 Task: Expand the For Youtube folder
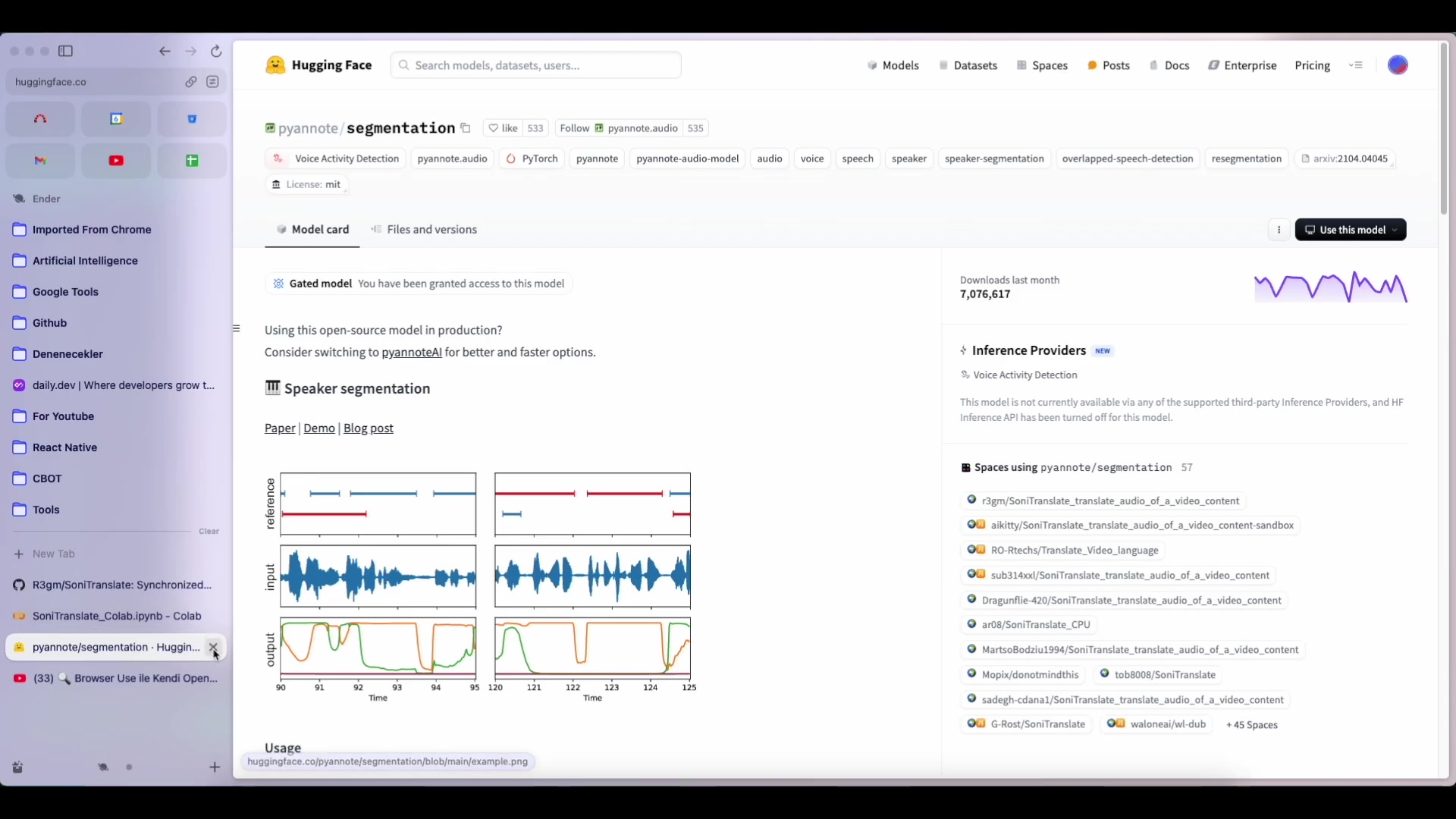pos(116,416)
